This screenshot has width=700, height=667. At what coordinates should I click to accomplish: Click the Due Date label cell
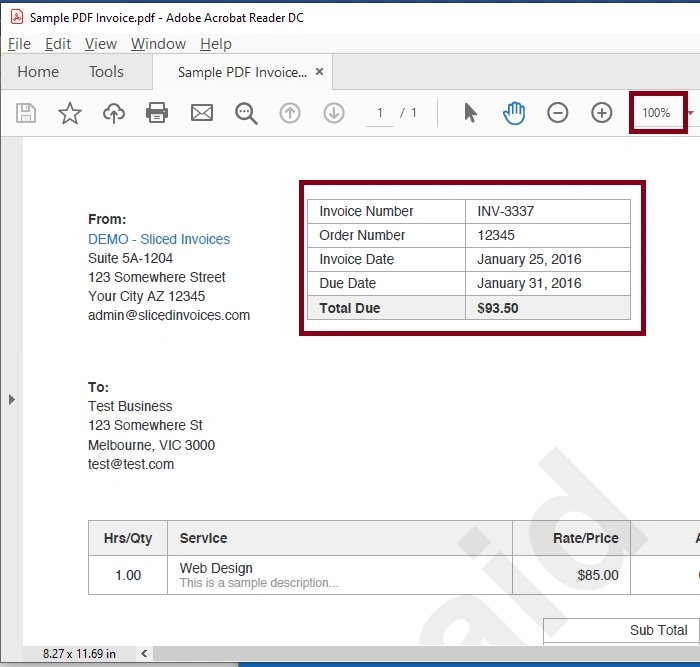click(387, 283)
